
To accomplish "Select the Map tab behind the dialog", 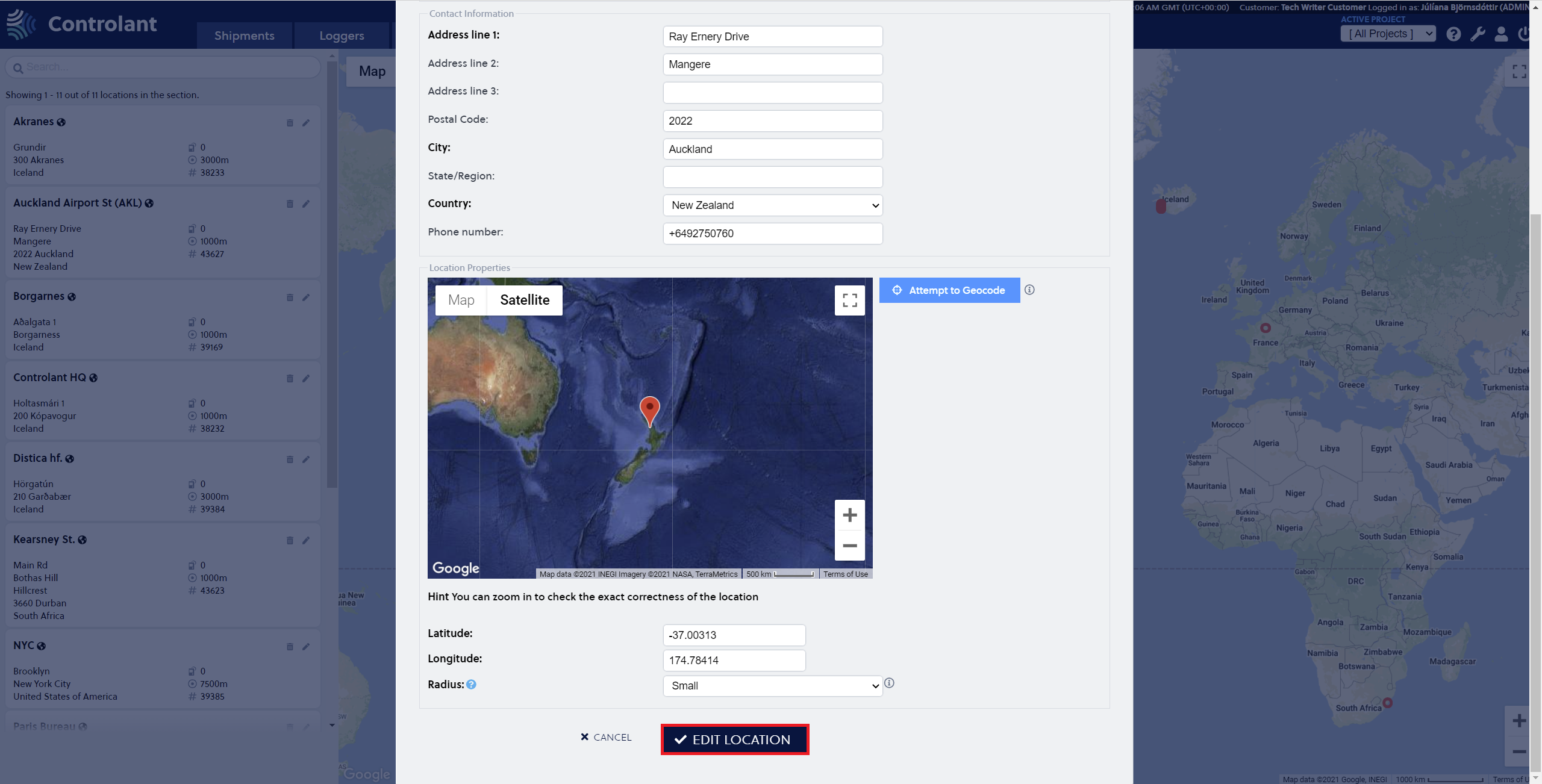I will pyautogui.click(x=372, y=71).
